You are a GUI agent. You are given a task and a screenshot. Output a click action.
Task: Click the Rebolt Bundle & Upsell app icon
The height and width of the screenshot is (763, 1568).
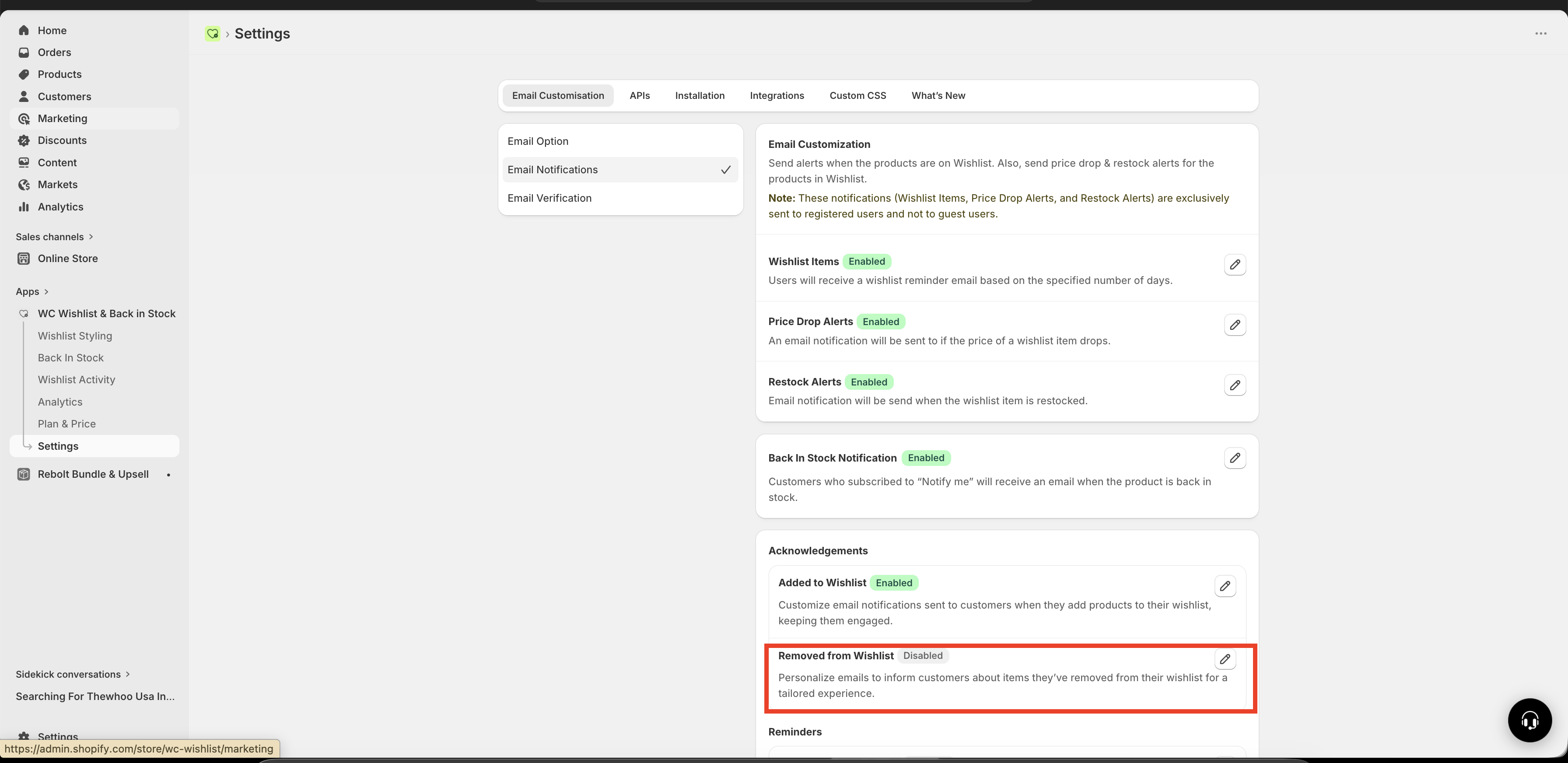(x=24, y=475)
